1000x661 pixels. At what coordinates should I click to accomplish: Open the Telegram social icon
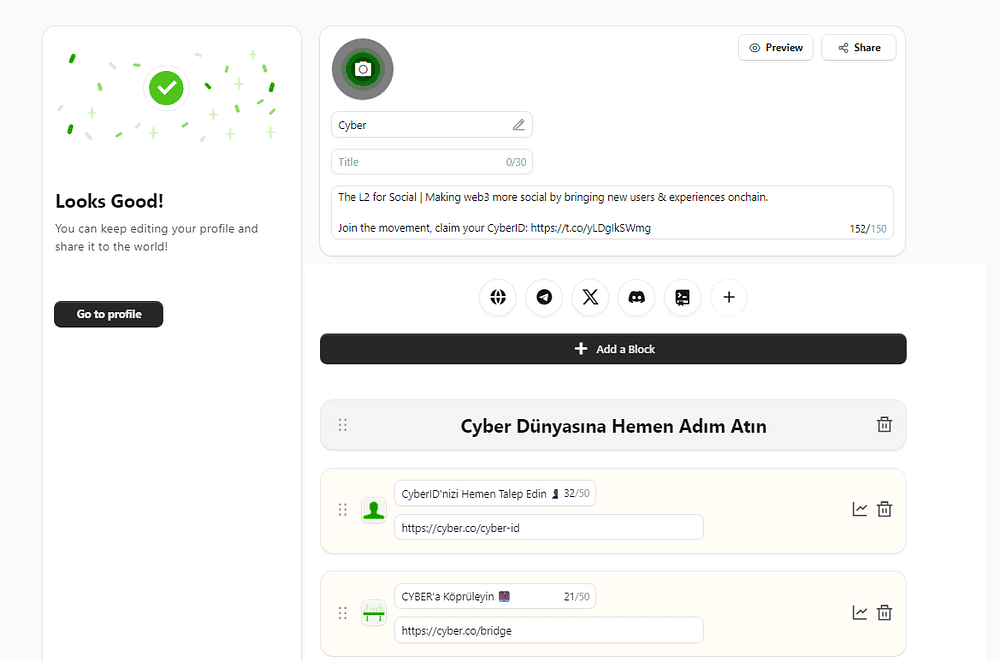tap(544, 297)
